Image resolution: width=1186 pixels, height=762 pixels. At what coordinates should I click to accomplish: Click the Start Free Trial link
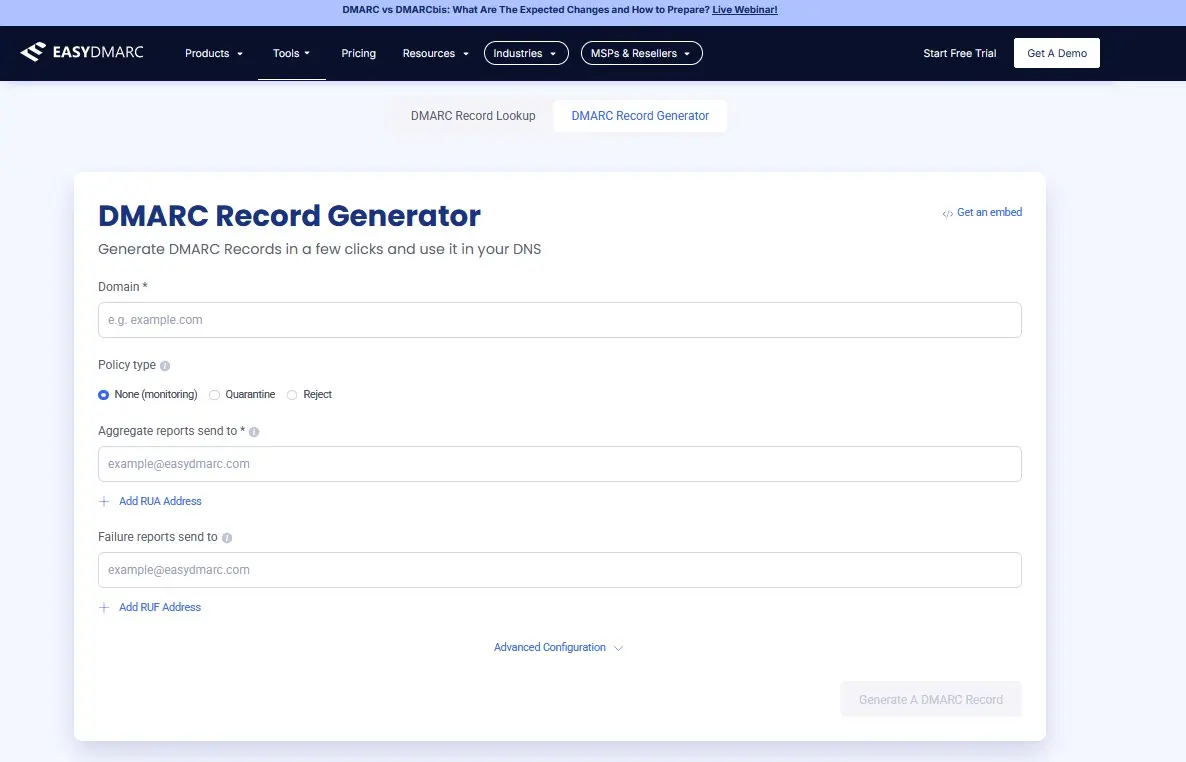click(959, 53)
